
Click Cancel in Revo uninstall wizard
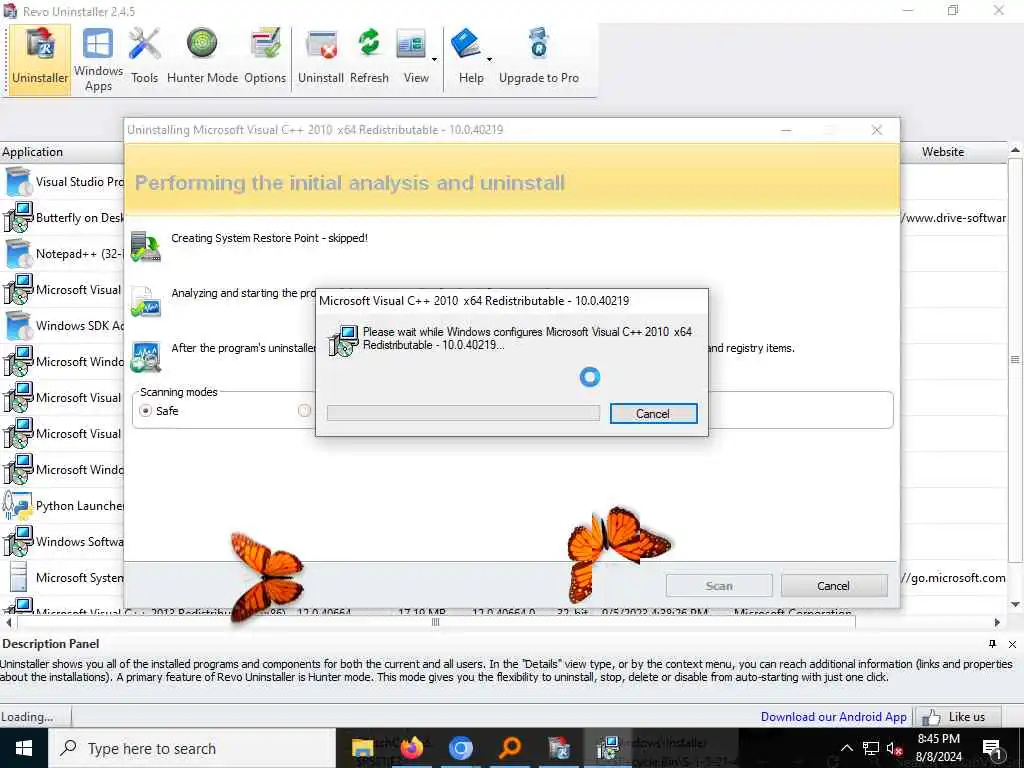834,586
